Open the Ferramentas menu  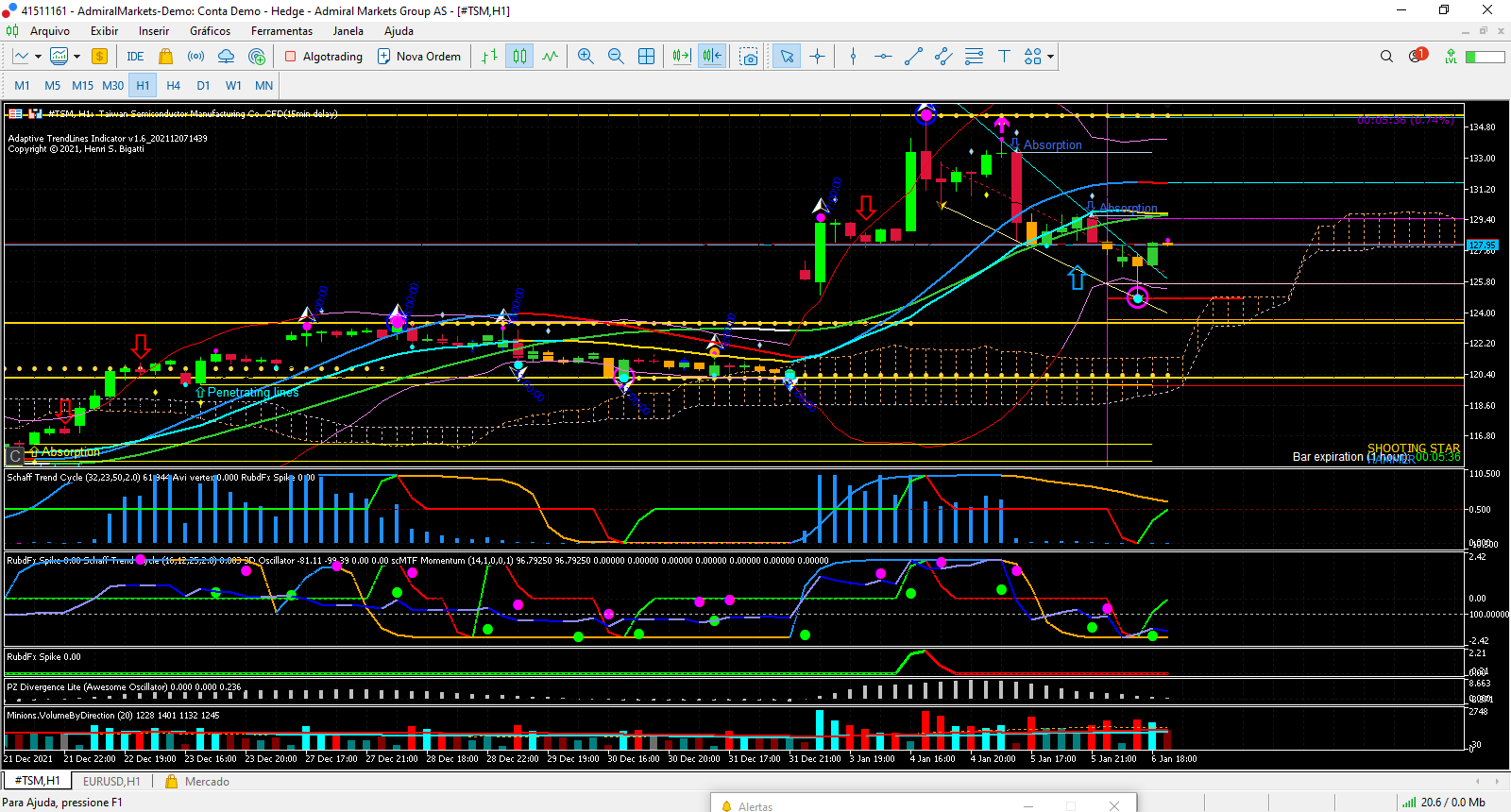click(281, 31)
